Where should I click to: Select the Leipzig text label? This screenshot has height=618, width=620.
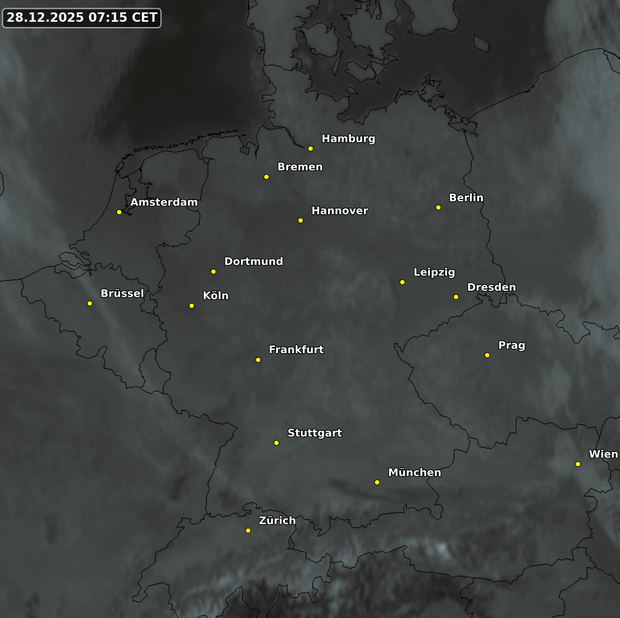point(434,273)
